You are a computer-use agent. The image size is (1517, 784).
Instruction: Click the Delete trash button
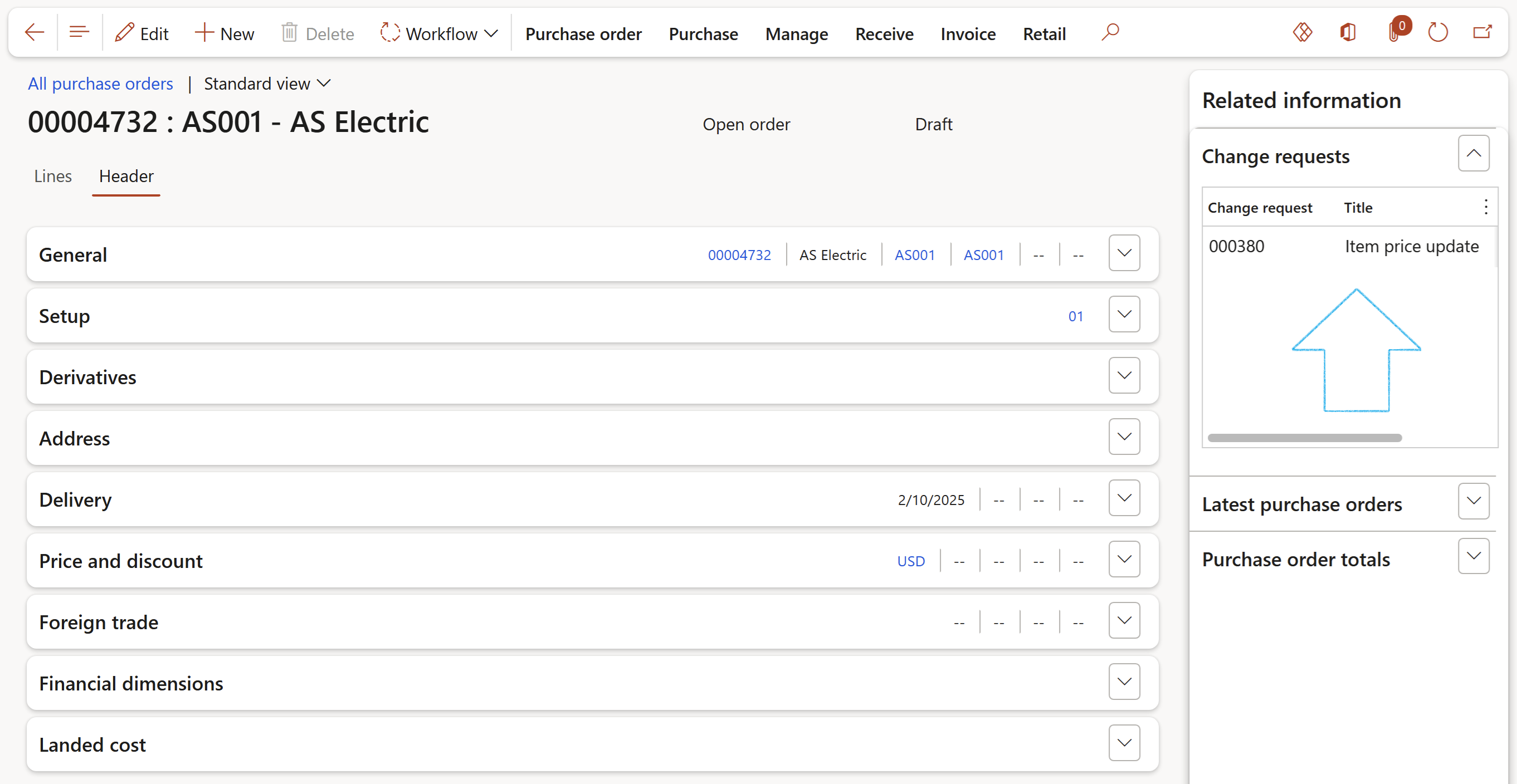pyautogui.click(x=318, y=33)
